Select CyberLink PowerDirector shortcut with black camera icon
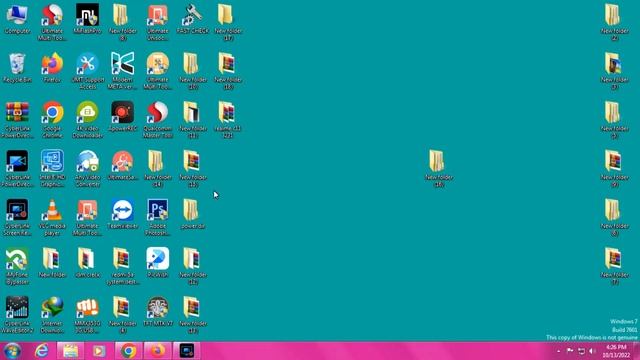 pos(17,169)
